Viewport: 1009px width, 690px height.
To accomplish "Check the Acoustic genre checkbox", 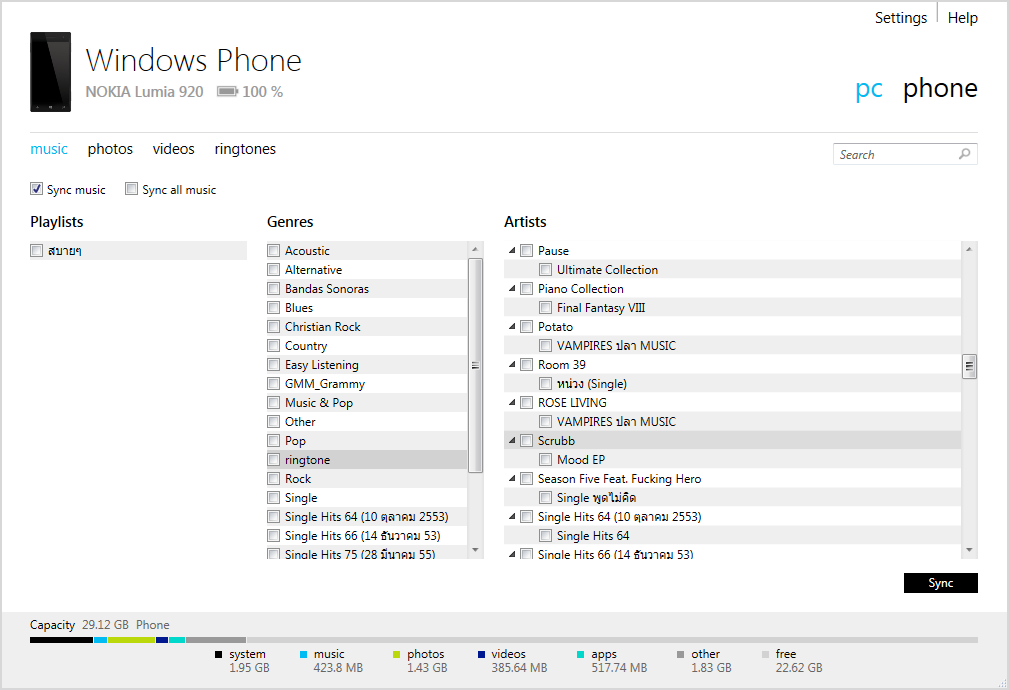I will click(273, 250).
